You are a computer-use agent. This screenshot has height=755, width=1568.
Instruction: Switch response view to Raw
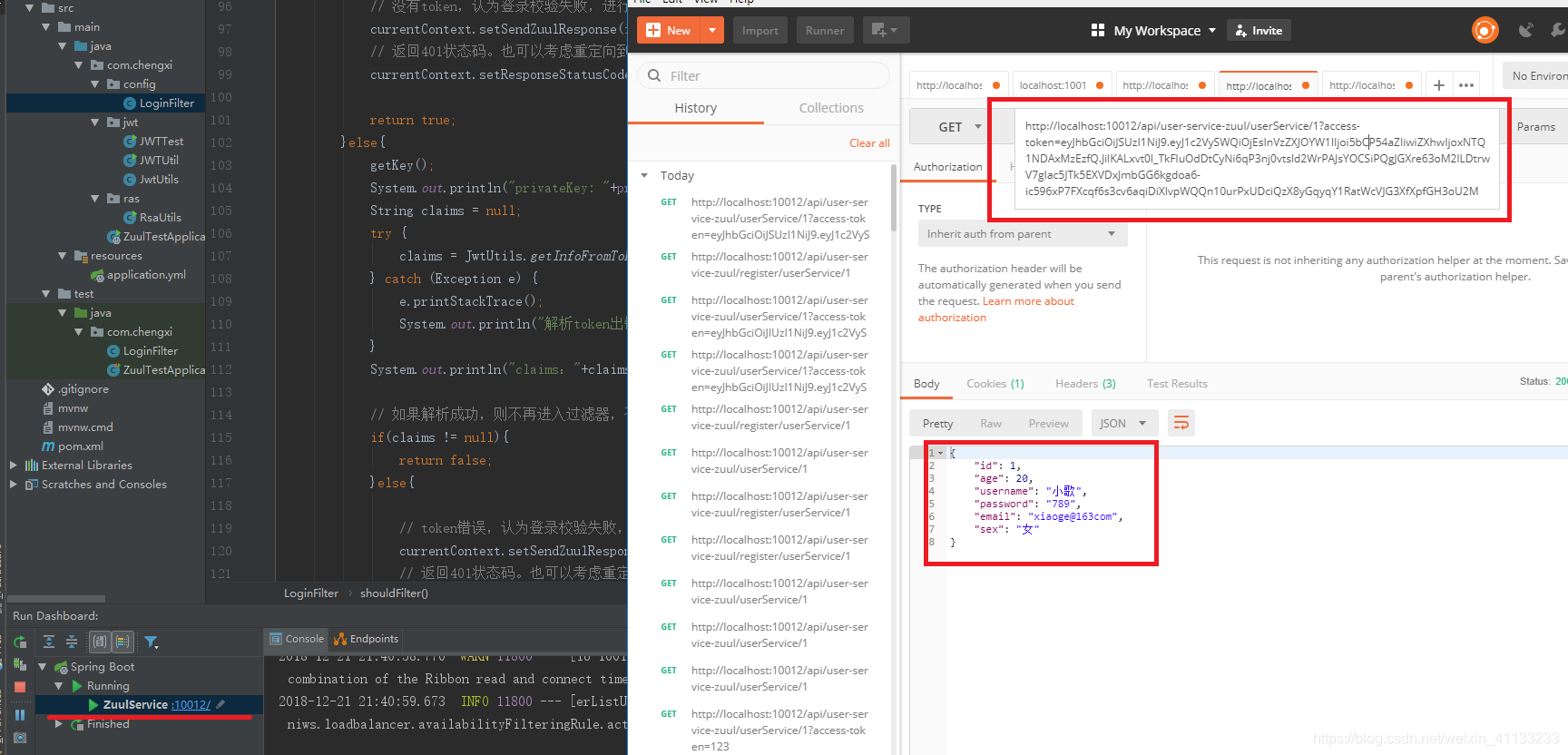tap(991, 424)
